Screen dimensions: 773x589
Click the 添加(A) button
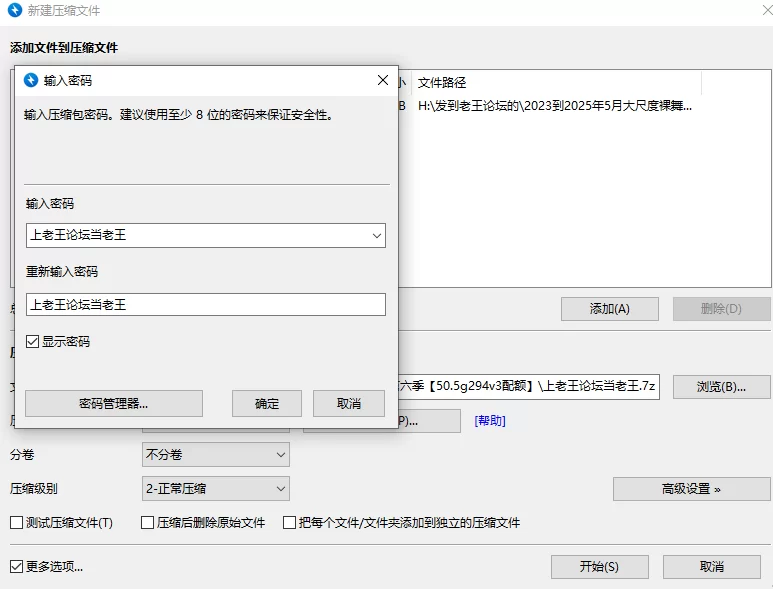[610, 309]
